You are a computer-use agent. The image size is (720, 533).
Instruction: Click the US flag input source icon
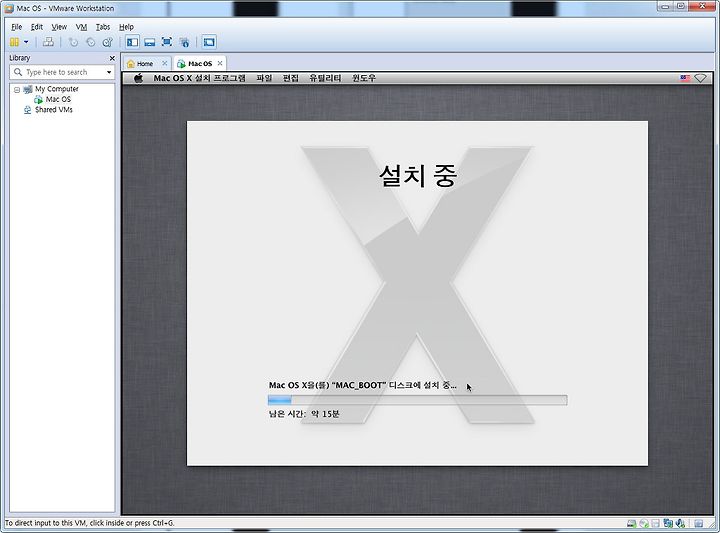tap(685, 78)
